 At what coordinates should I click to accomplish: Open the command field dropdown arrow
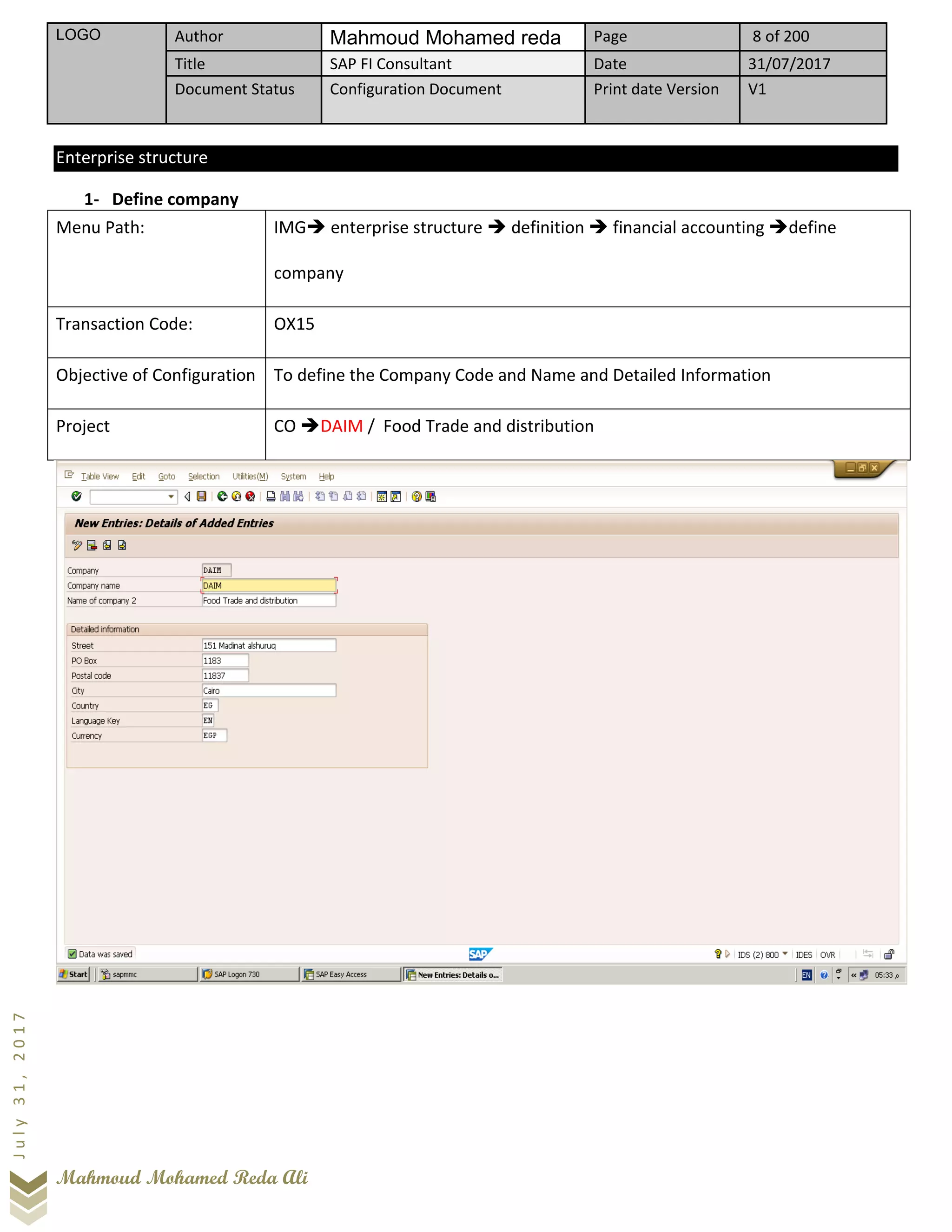[171, 497]
